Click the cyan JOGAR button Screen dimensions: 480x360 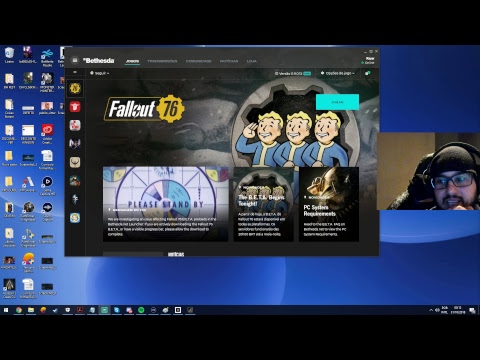337,102
